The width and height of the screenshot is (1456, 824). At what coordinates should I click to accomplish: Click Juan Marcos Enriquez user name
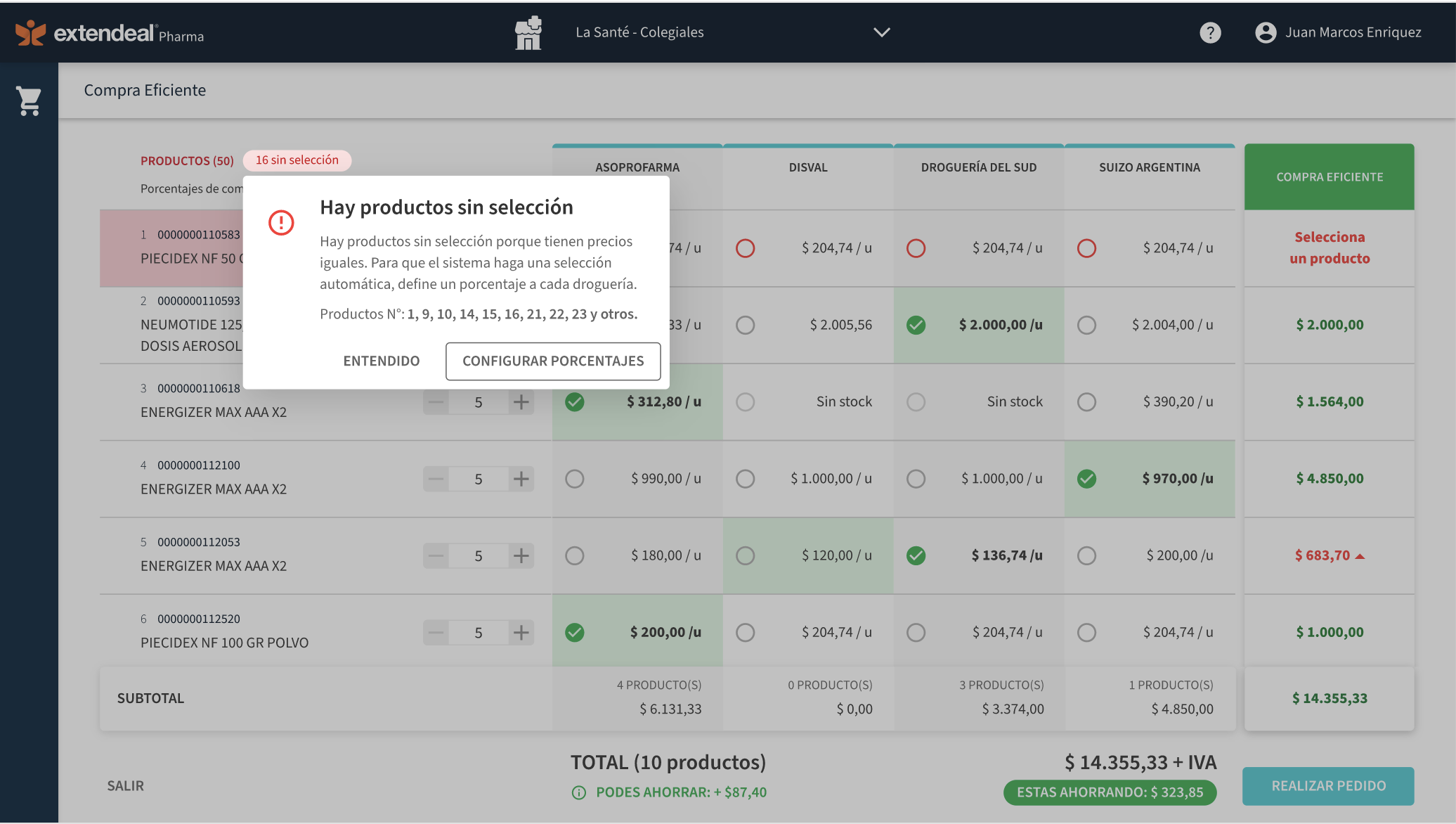(1353, 32)
